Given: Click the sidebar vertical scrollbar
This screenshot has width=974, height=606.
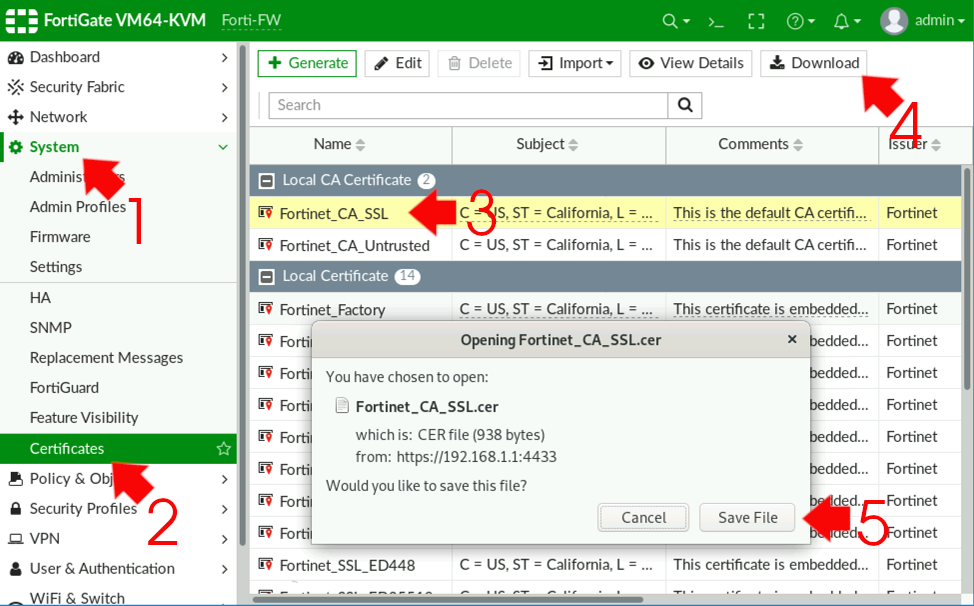Looking at the screenshot, I should pos(243,295).
